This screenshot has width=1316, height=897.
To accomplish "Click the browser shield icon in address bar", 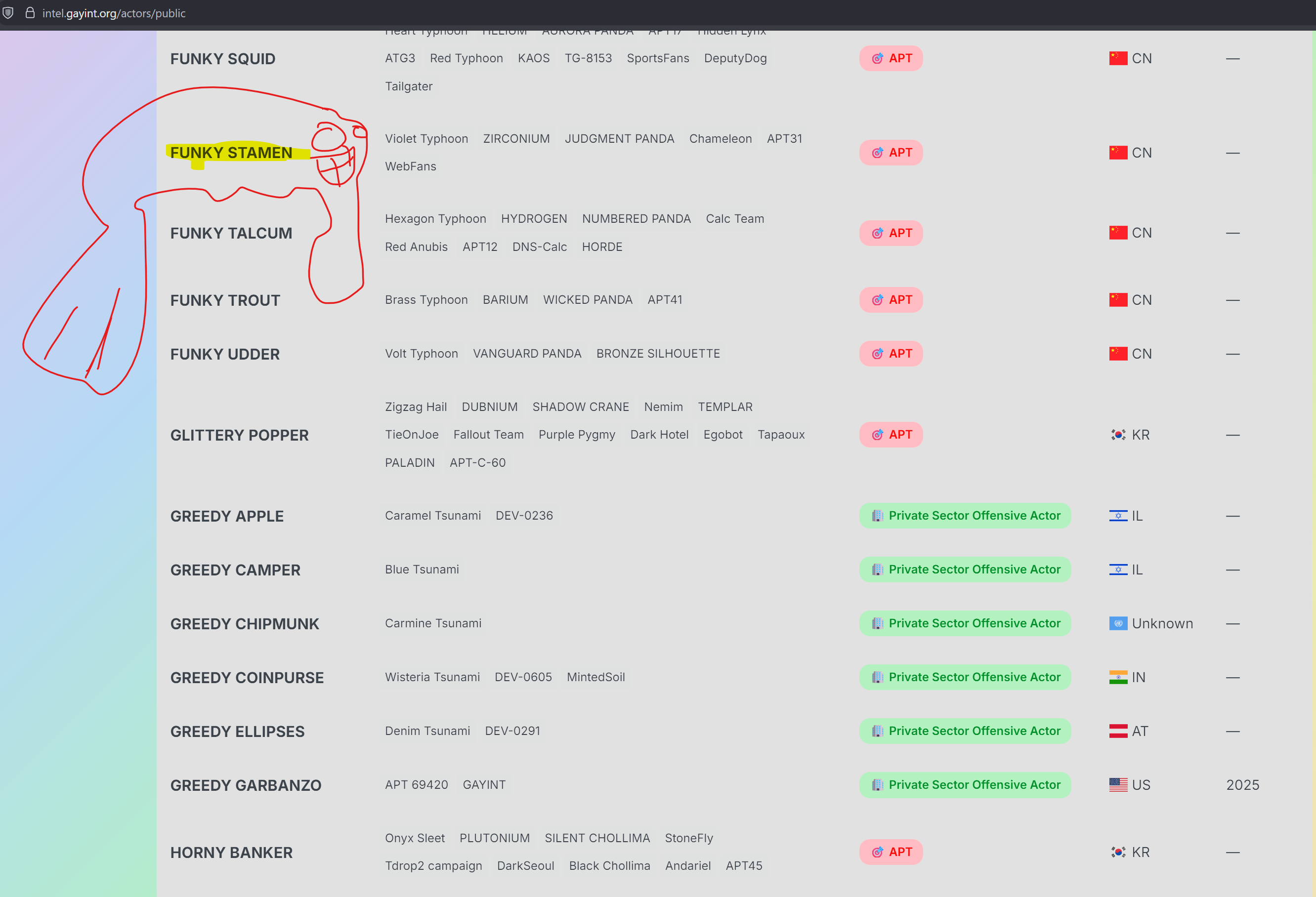I will (x=8, y=12).
